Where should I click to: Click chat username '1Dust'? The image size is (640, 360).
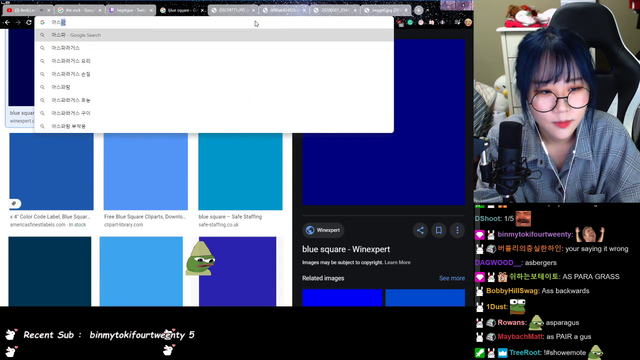497,307
